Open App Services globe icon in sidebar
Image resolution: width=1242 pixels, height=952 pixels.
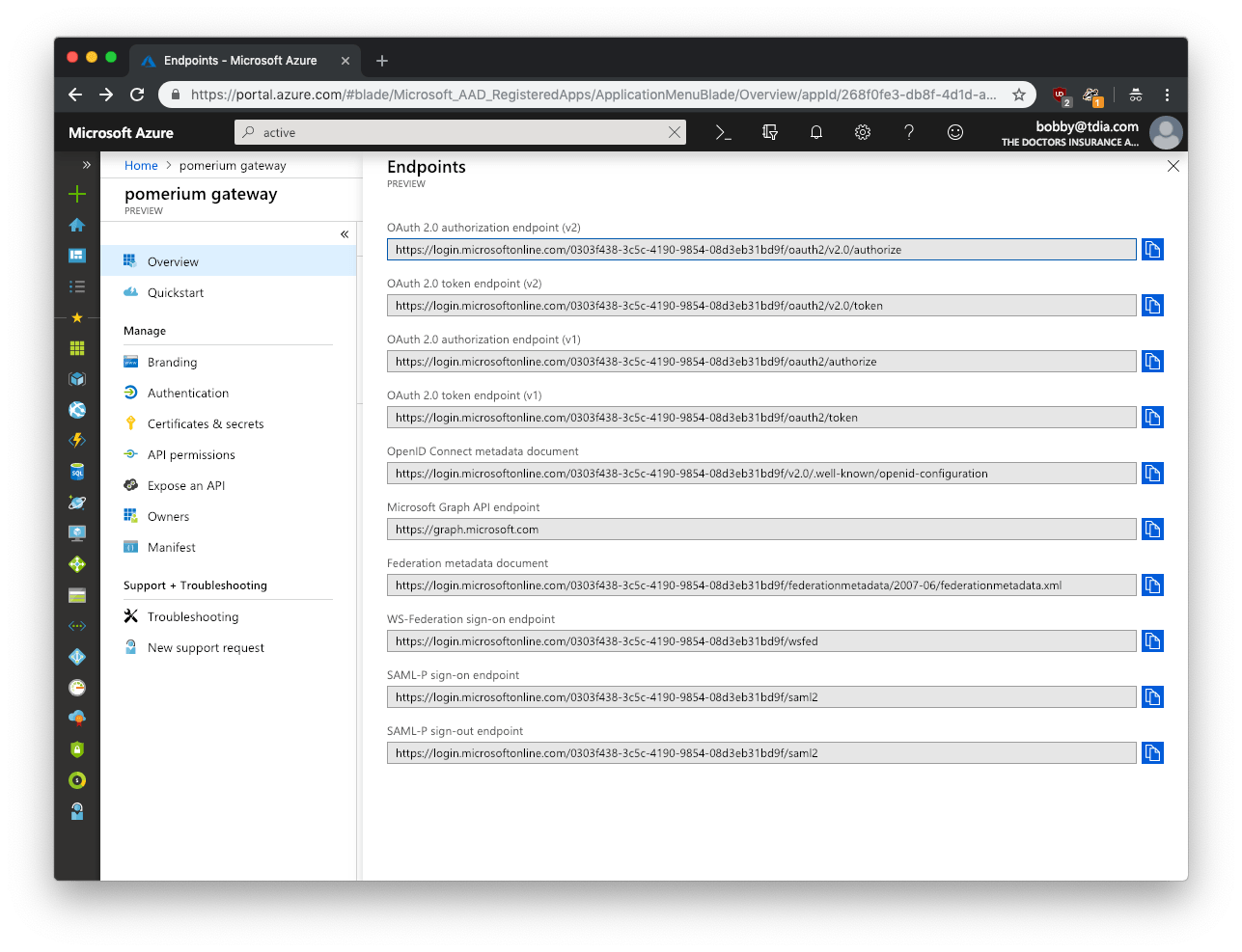click(x=77, y=410)
